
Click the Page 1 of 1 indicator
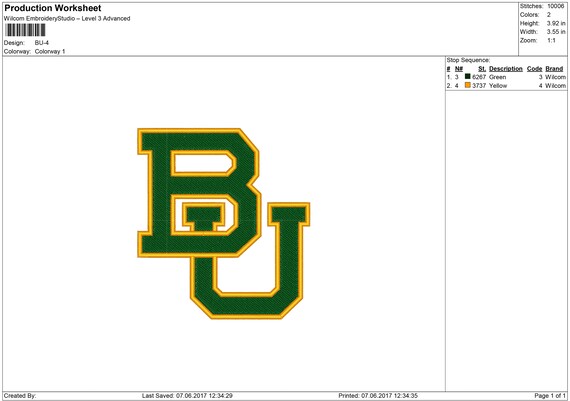(x=550, y=396)
